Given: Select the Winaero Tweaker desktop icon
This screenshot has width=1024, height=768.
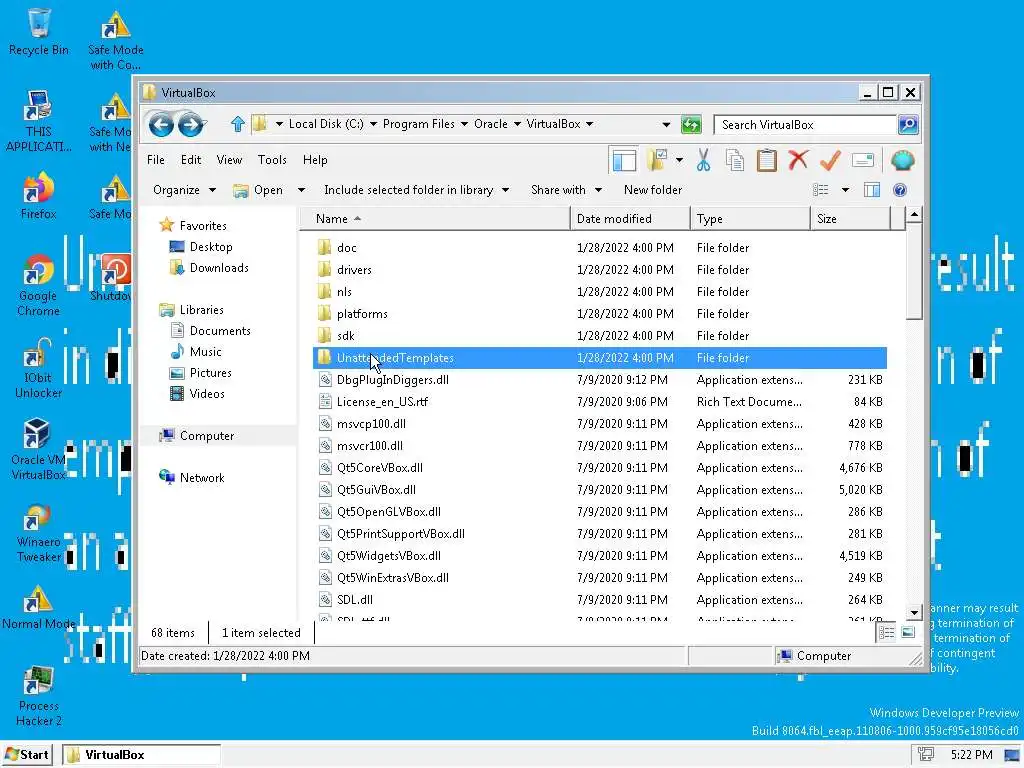Looking at the screenshot, I should pos(39,532).
